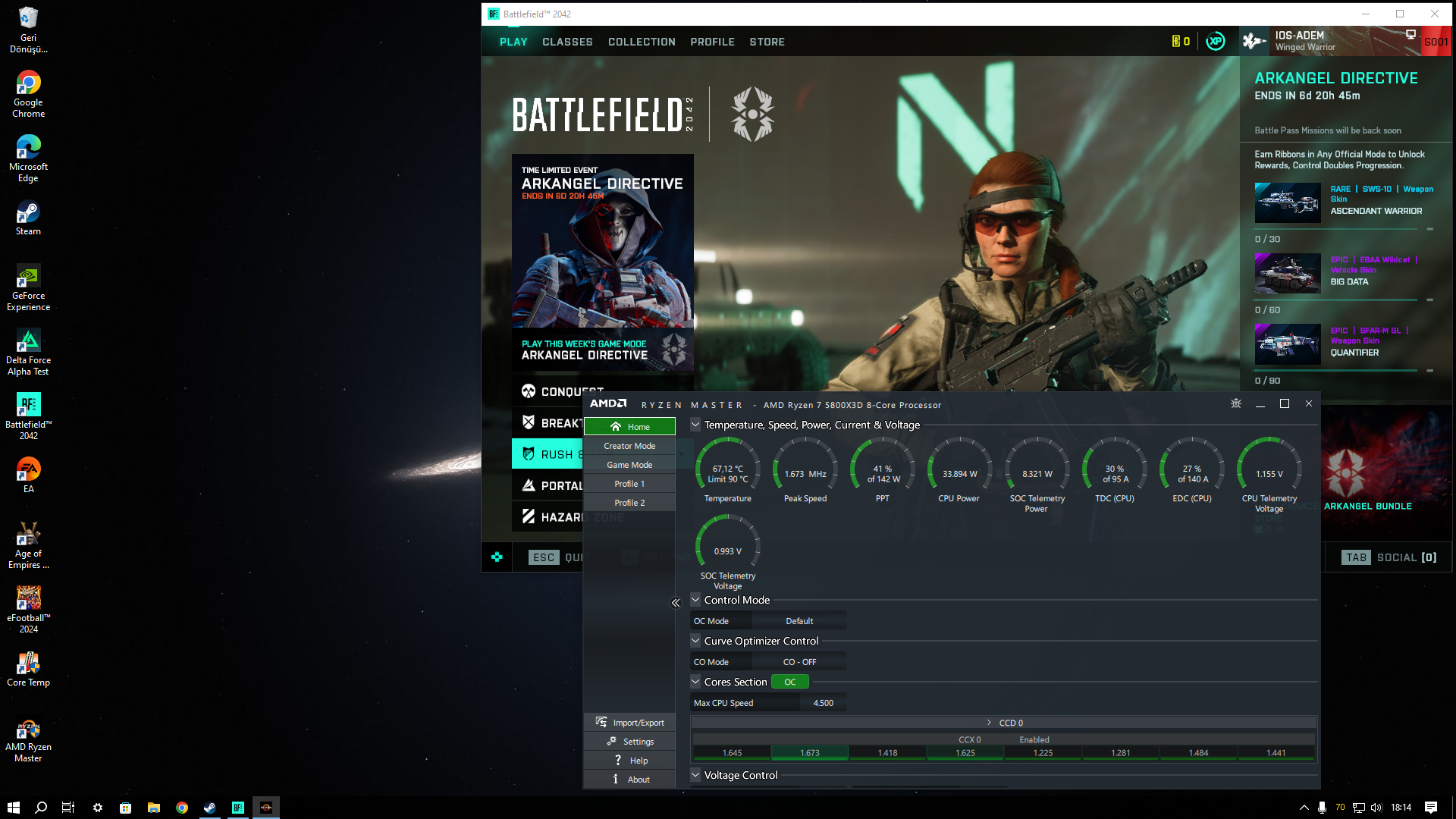Screen dimensions: 1456x819
Task: Click the Max CPU Speed 4.500 field
Action: point(822,703)
